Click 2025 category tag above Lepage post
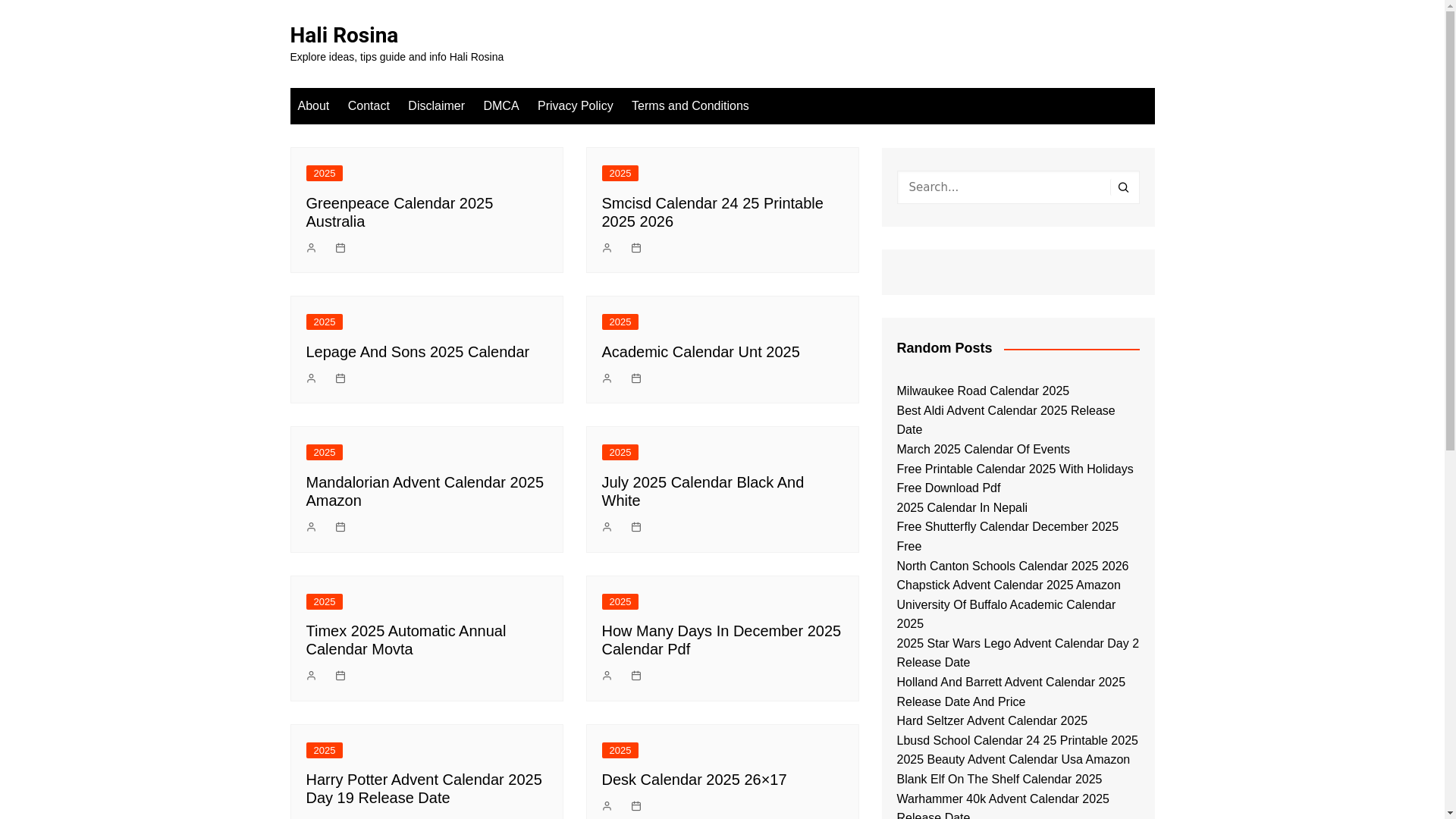The width and height of the screenshot is (1456, 819). (x=324, y=322)
